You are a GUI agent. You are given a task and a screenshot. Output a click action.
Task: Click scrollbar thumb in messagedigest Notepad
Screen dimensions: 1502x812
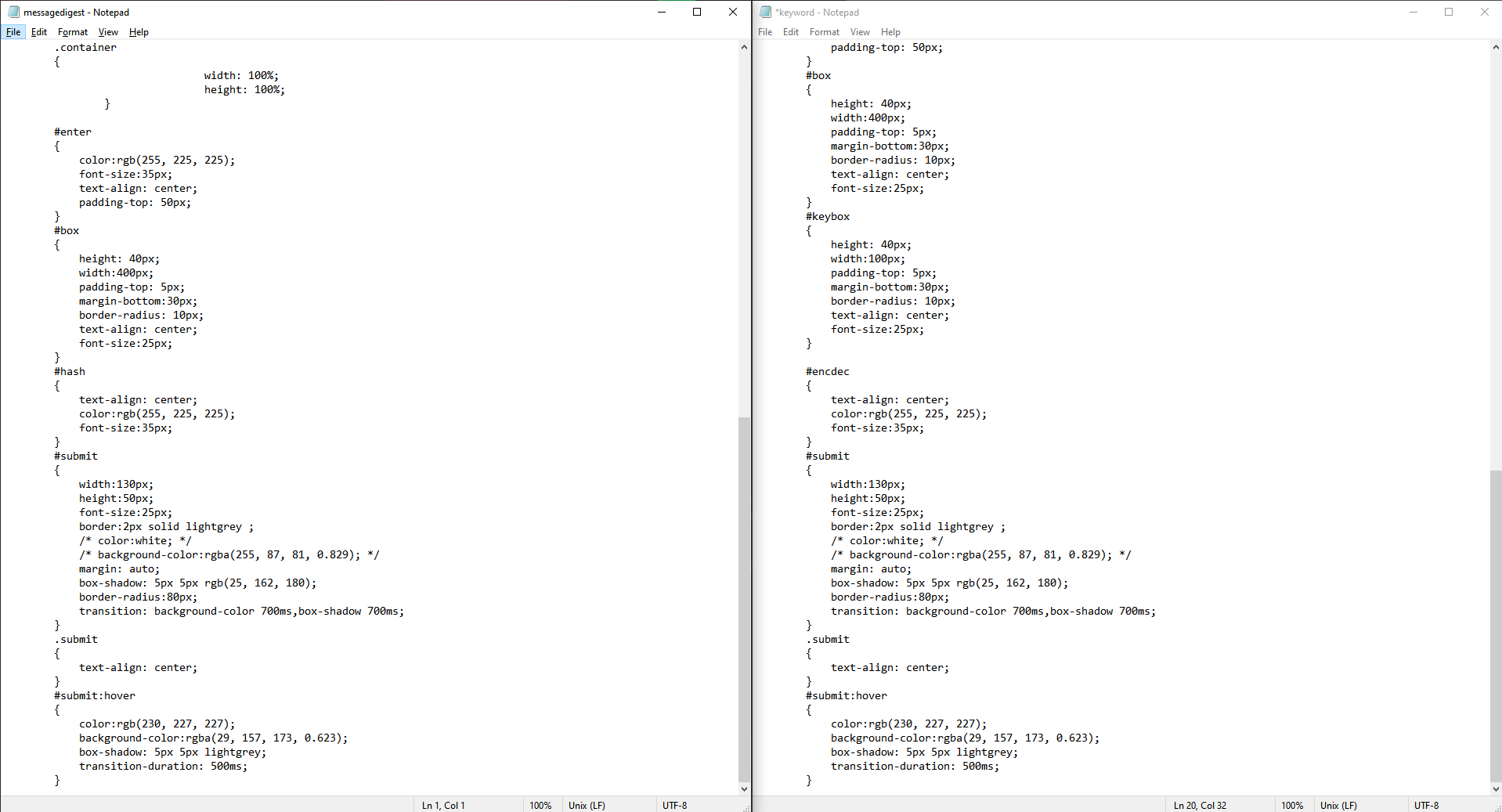744,599
